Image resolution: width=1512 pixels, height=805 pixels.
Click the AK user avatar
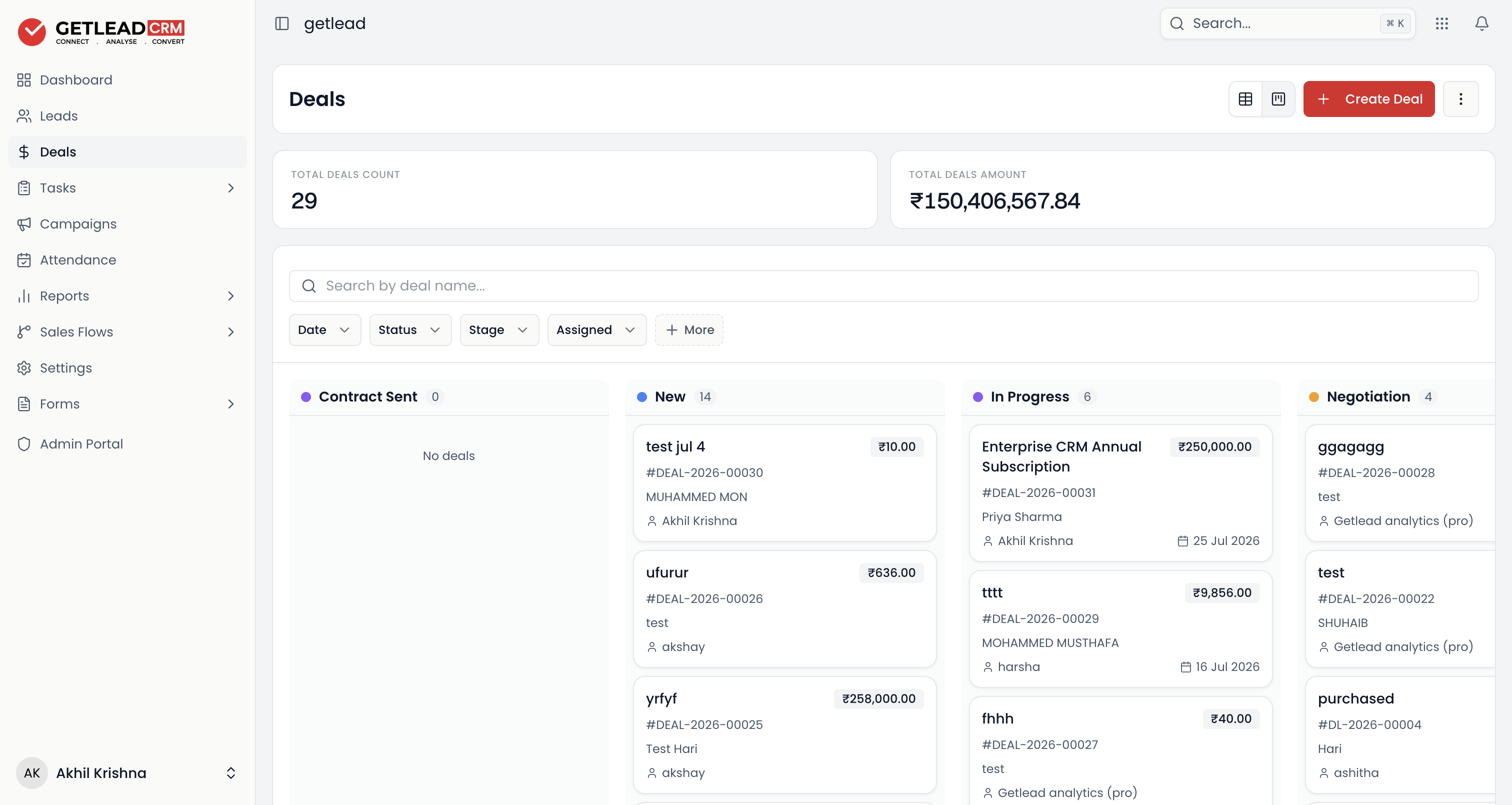point(31,772)
